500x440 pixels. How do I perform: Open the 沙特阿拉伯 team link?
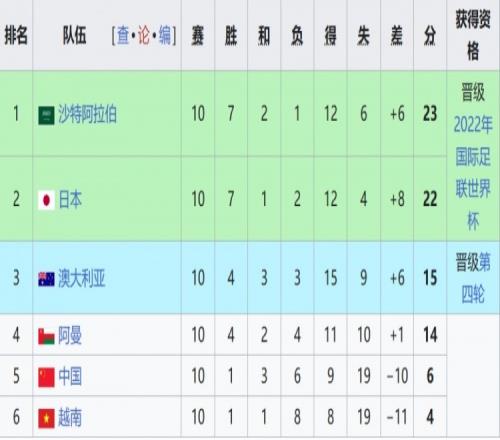[87, 114]
